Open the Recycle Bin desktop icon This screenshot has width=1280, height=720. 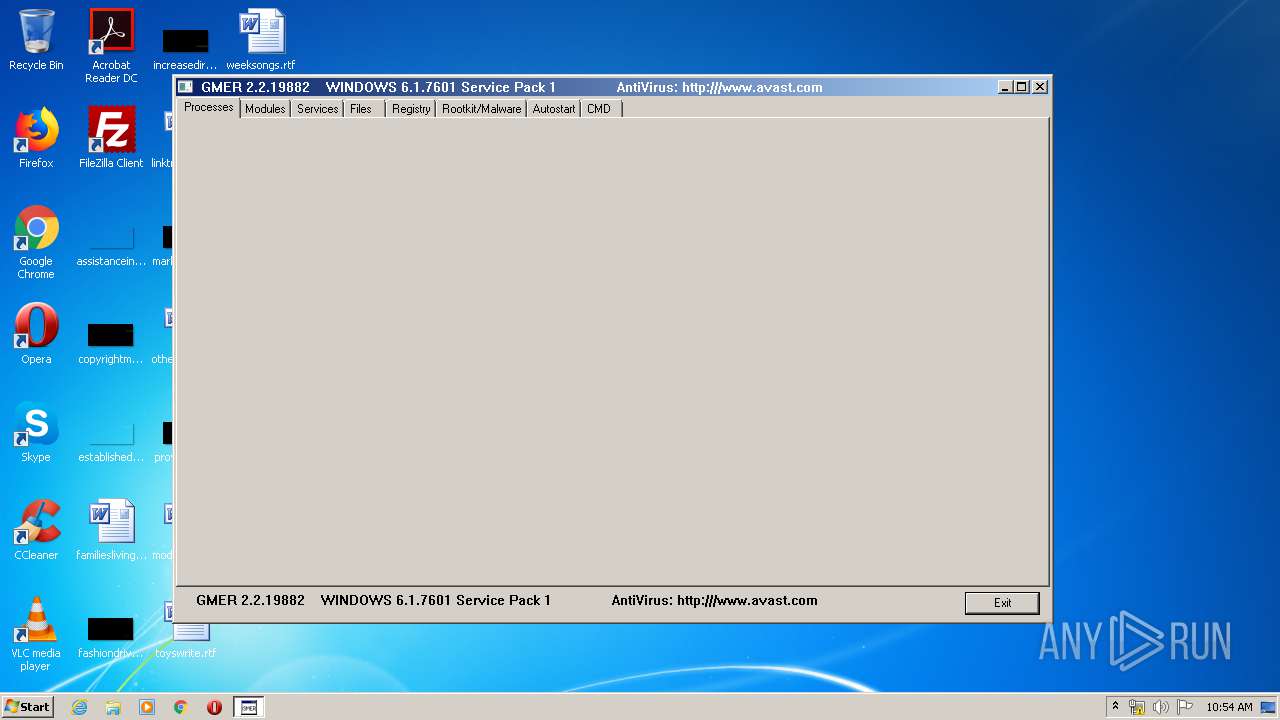coord(36,40)
